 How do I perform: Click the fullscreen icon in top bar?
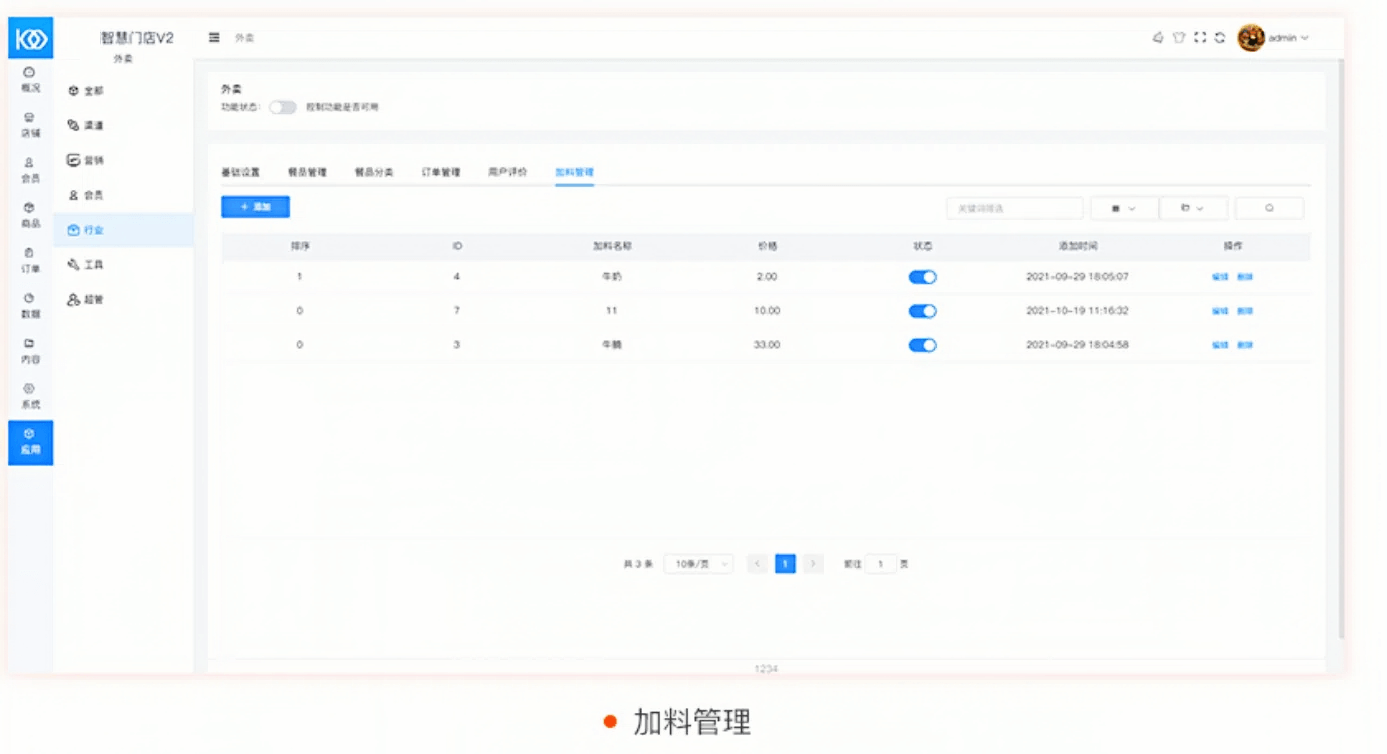(x=1200, y=38)
